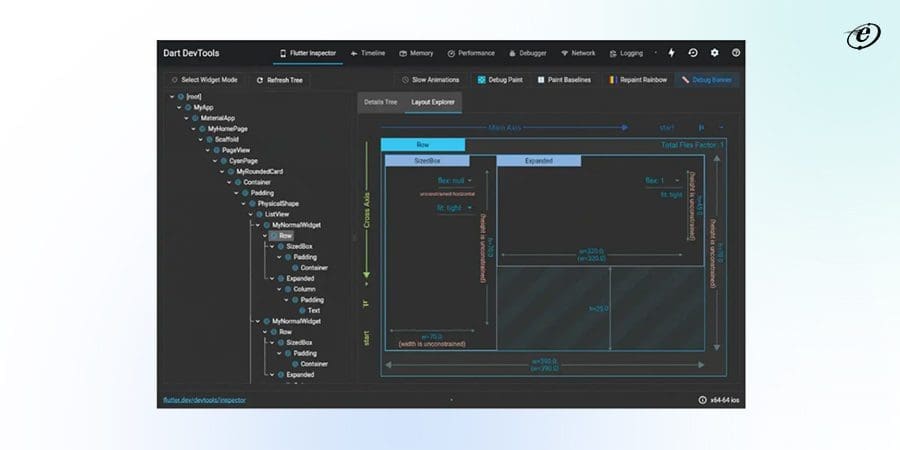Toggle Debug Paint overlay
This screenshot has width=900, height=450.
point(500,80)
